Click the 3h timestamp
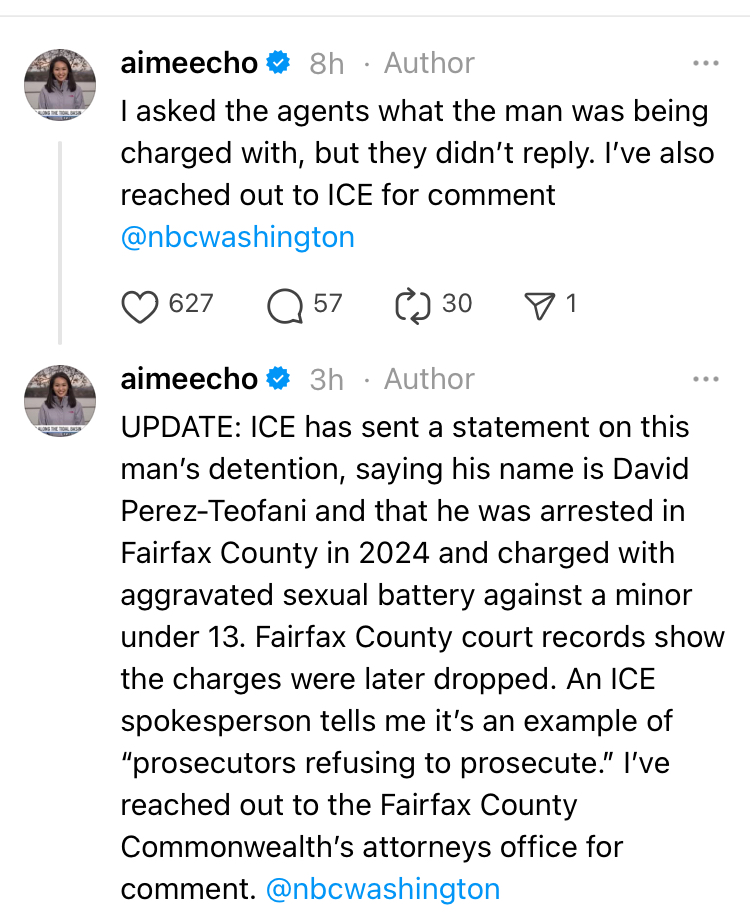Screen dimensions: 750x923 (326, 379)
